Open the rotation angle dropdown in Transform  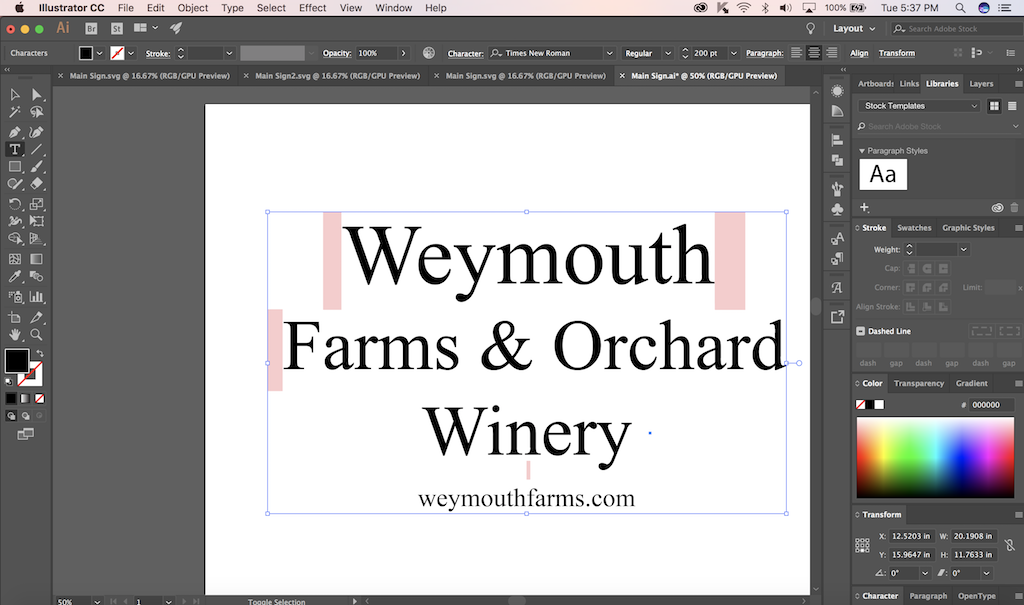tap(925, 574)
